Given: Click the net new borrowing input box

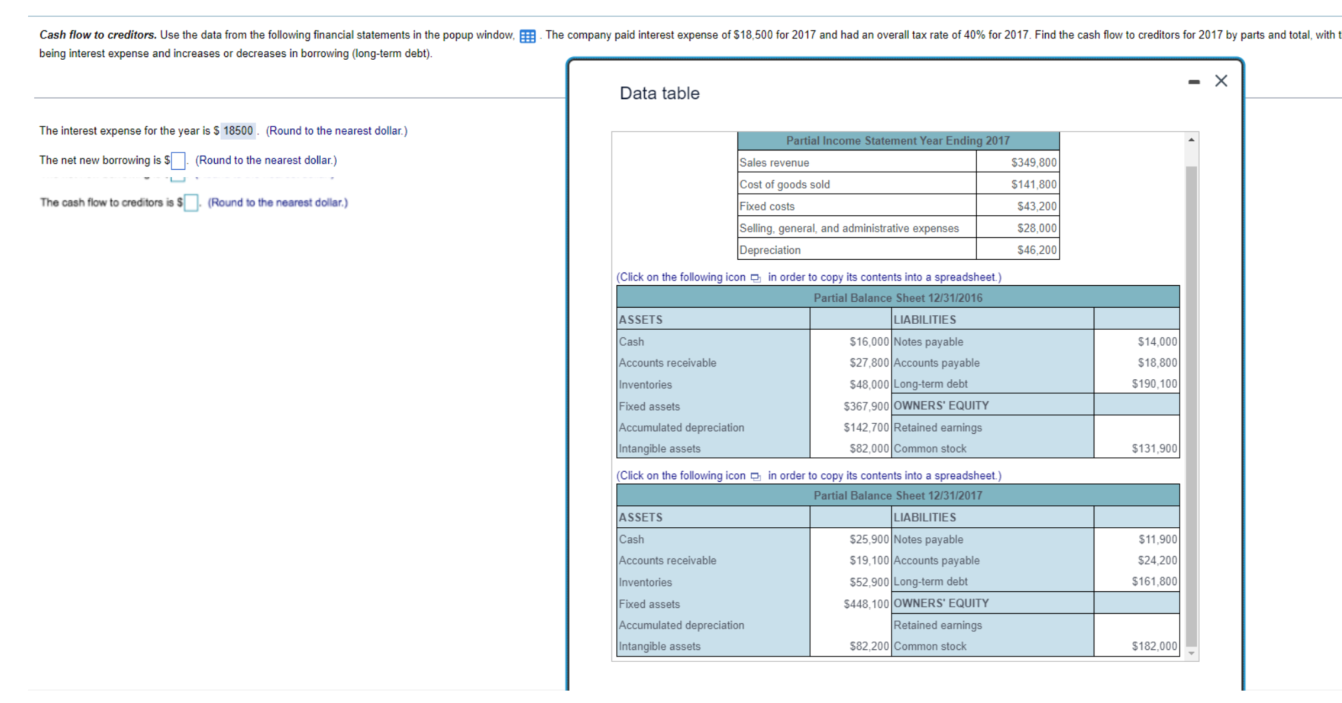Looking at the screenshot, I should [180, 160].
